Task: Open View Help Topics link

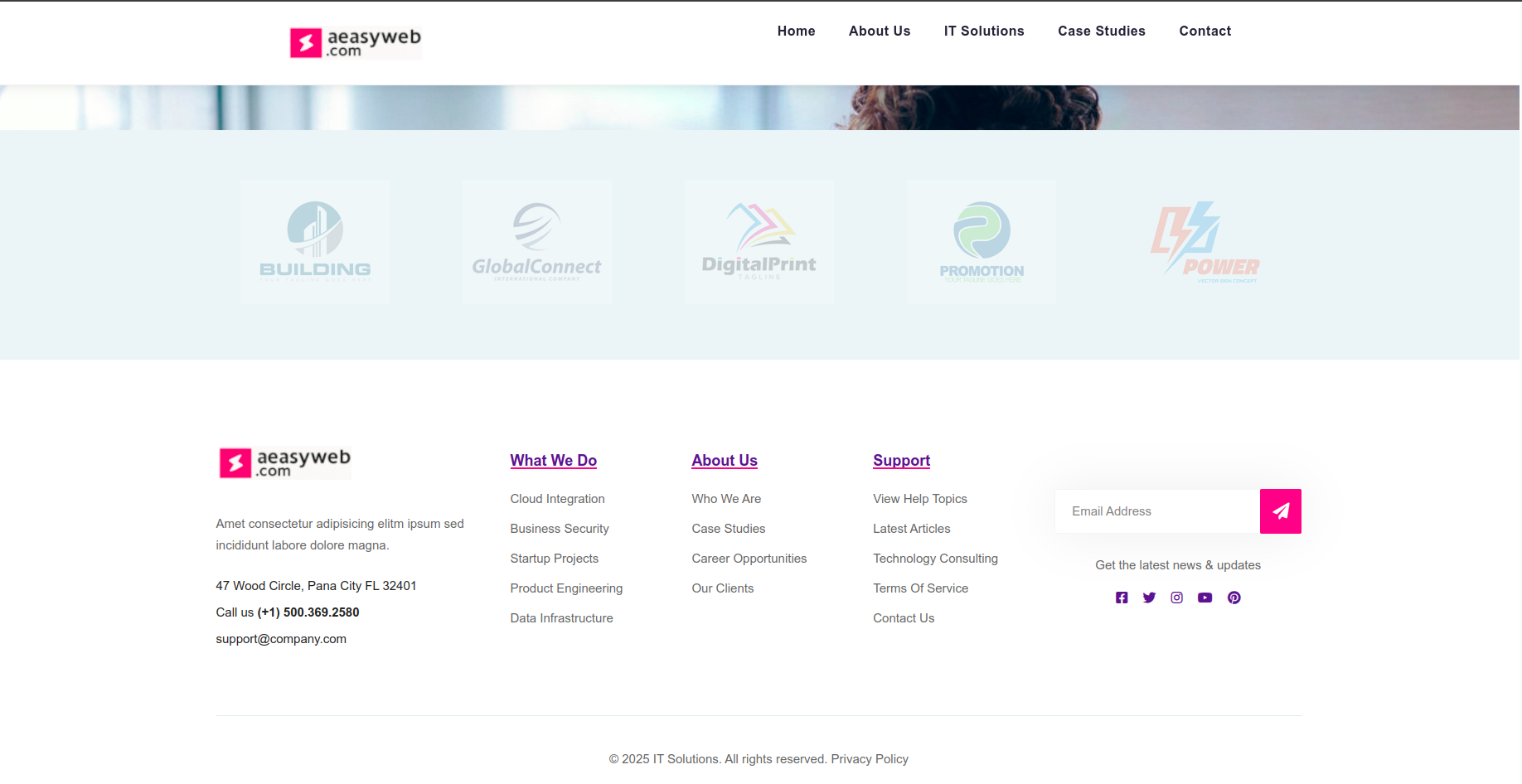Action: point(920,499)
